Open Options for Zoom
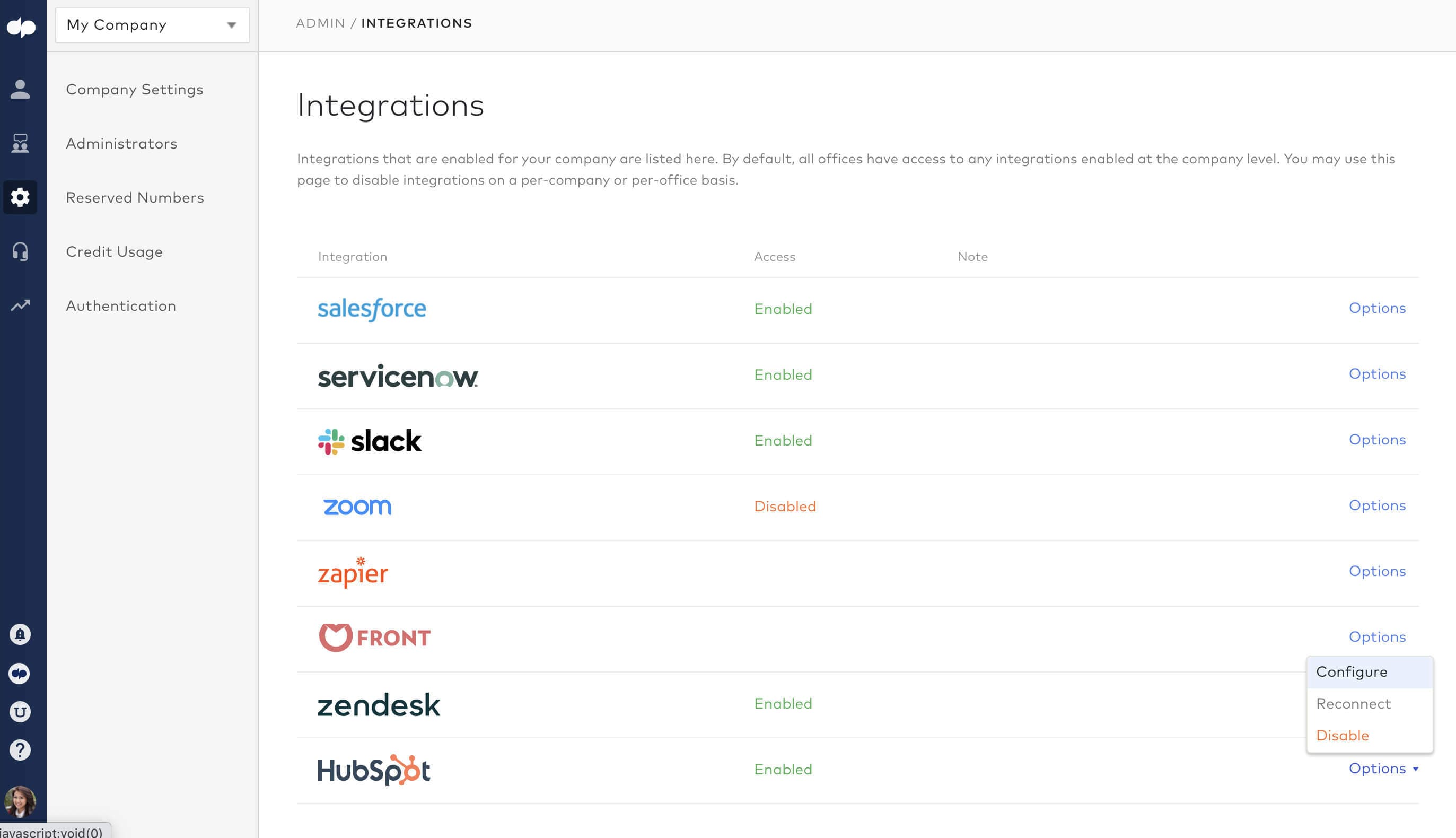 pyautogui.click(x=1377, y=505)
